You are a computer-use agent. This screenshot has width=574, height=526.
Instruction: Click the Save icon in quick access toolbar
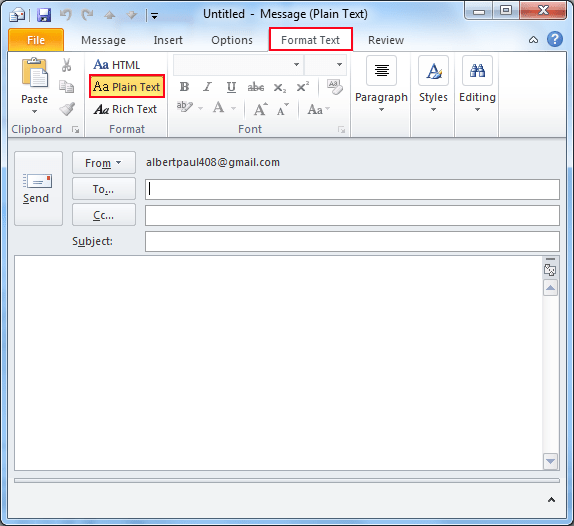point(44,15)
